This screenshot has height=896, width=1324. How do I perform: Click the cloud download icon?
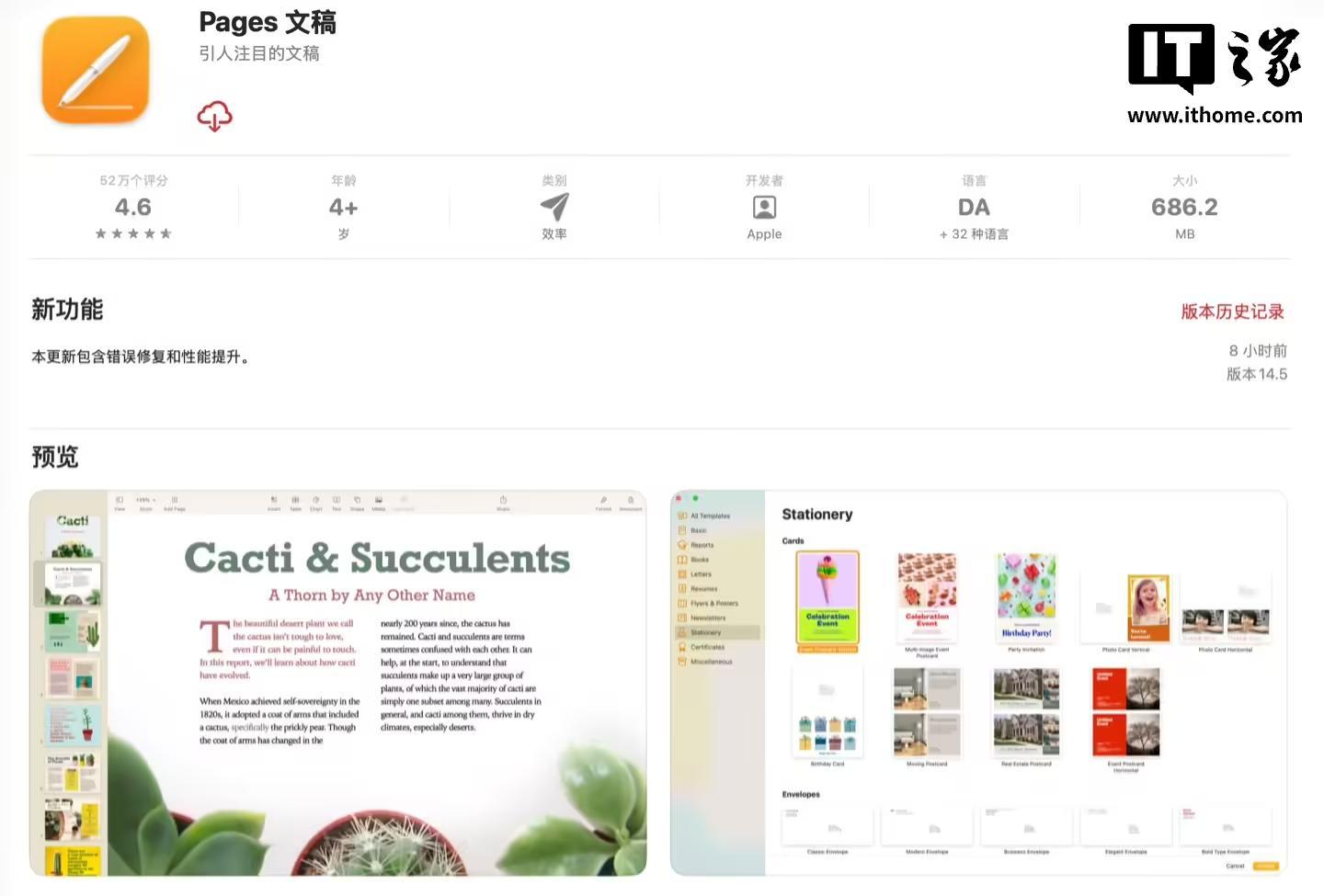click(214, 117)
